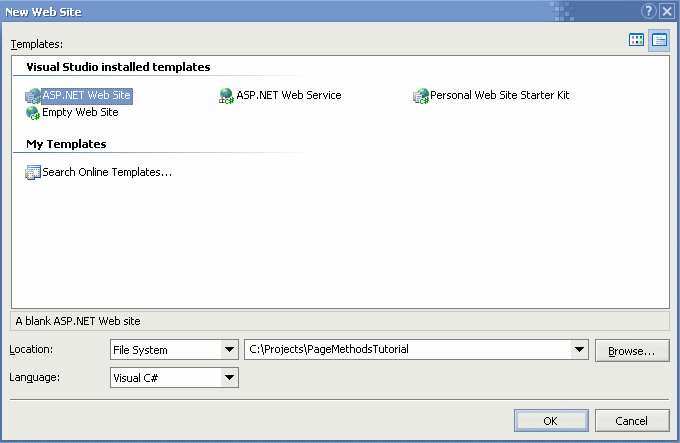Switch templates view to large icons
The width and height of the screenshot is (680, 443).
[636, 40]
